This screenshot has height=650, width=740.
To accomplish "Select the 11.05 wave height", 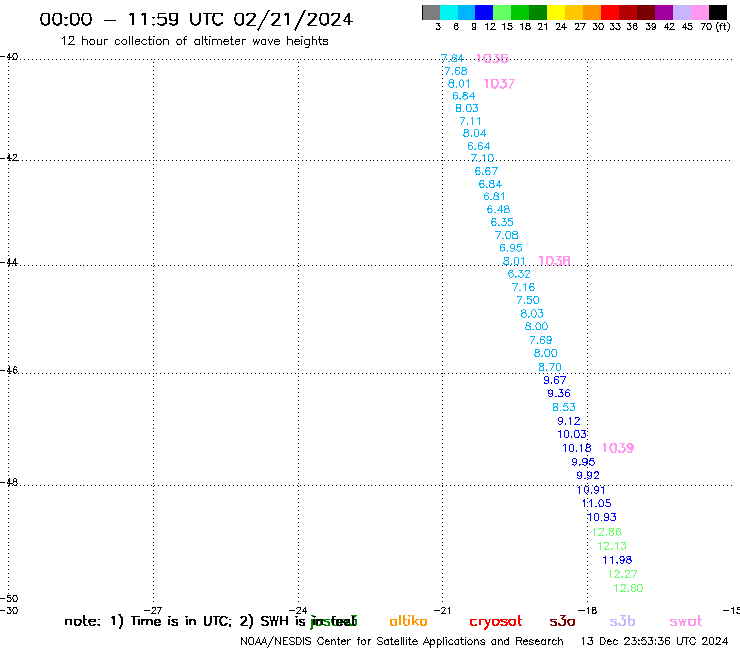I will coord(597,503).
